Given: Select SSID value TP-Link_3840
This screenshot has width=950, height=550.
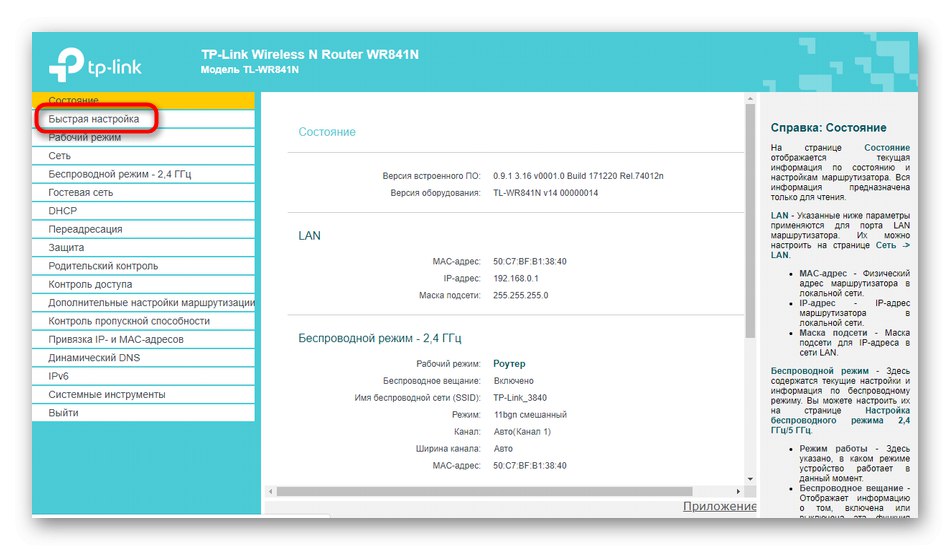Looking at the screenshot, I should (520, 398).
